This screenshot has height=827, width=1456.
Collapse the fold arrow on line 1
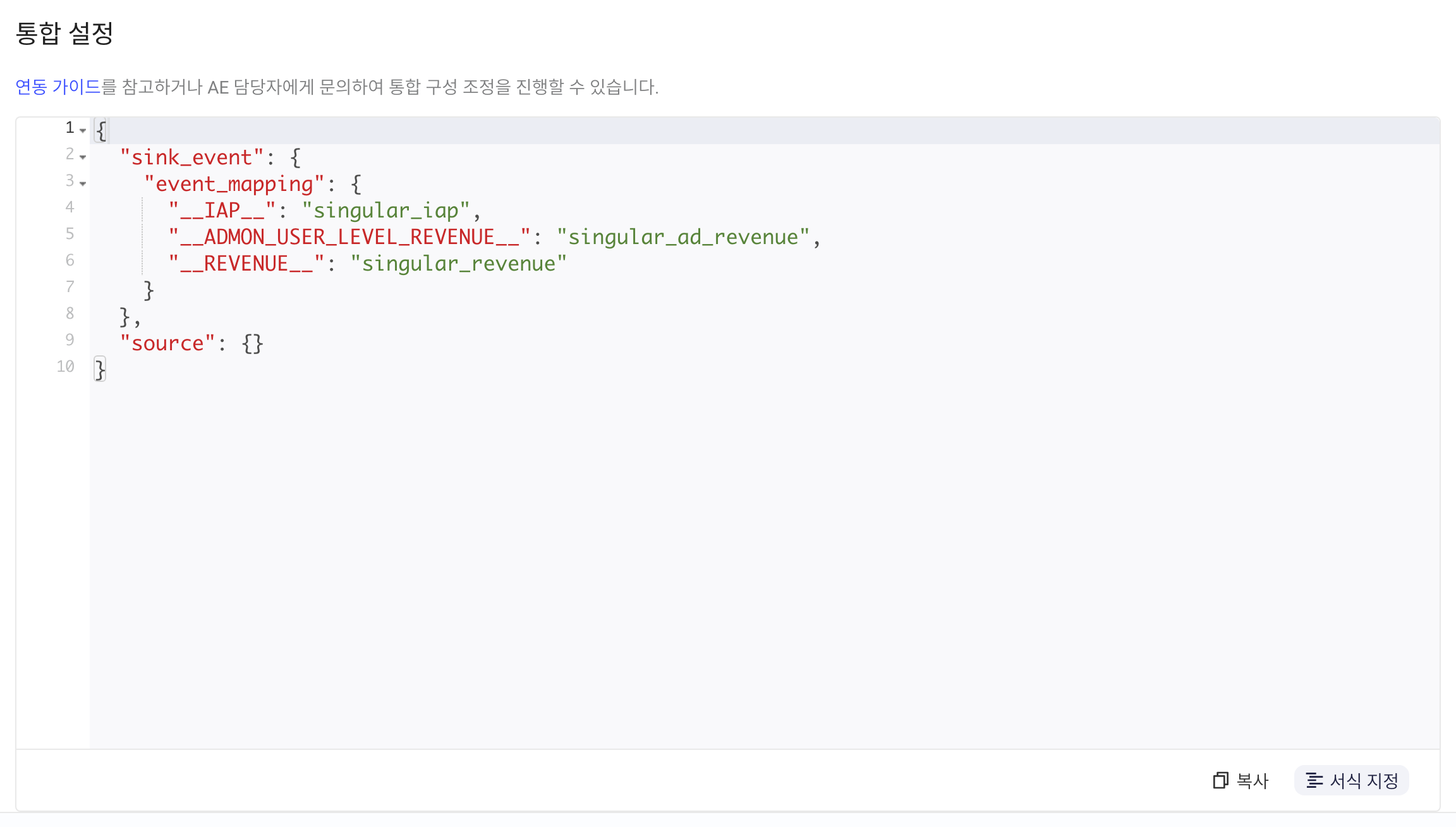(x=83, y=130)
